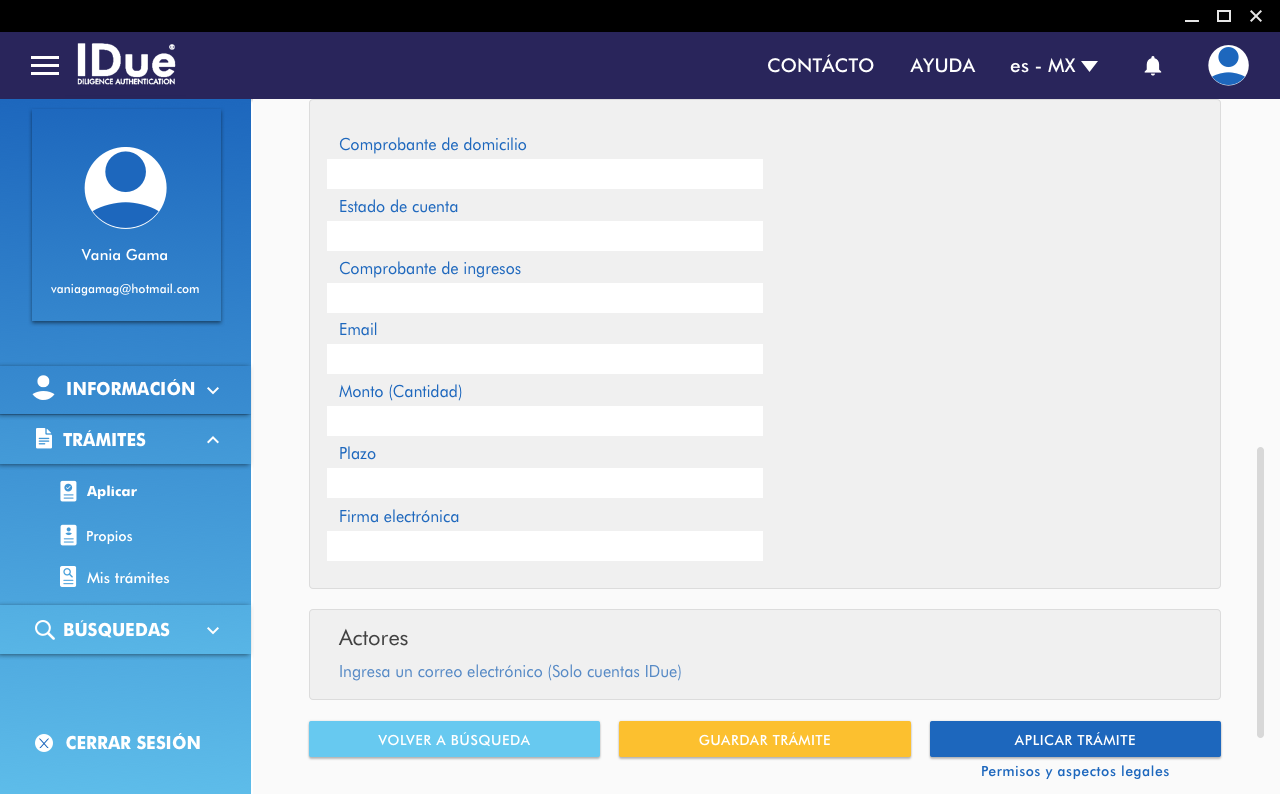Image resolution: width=1280 pixels, height=794 pixels.
Task: Open Permisos y aspectos legales link
Action: [1075, 772]
